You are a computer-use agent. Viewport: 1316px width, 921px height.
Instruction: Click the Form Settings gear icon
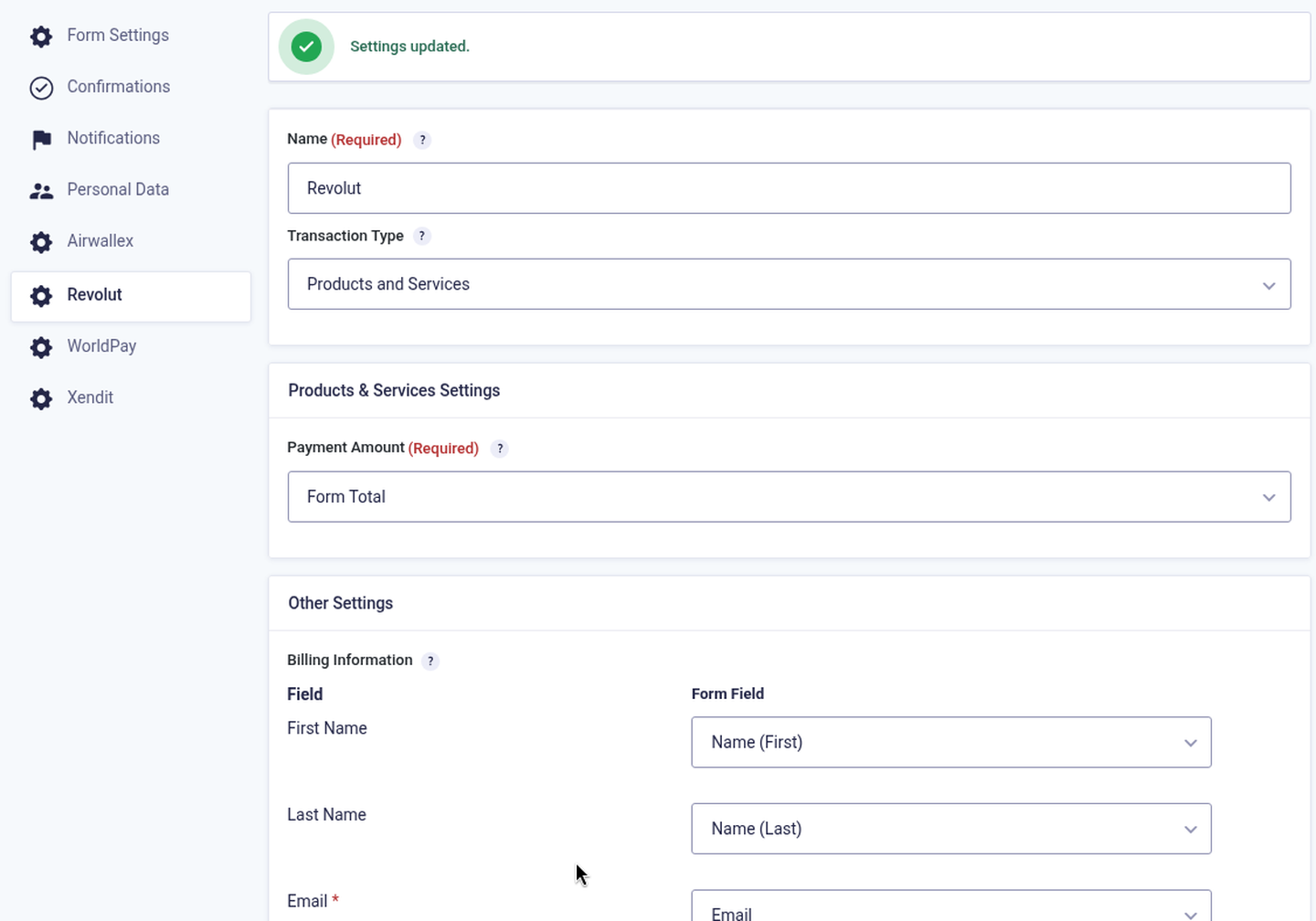coord(41,37)
